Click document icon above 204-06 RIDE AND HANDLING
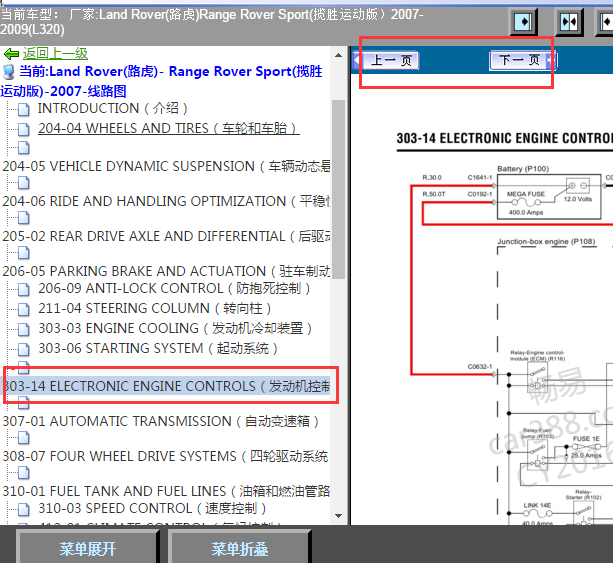 pos(23,183)
